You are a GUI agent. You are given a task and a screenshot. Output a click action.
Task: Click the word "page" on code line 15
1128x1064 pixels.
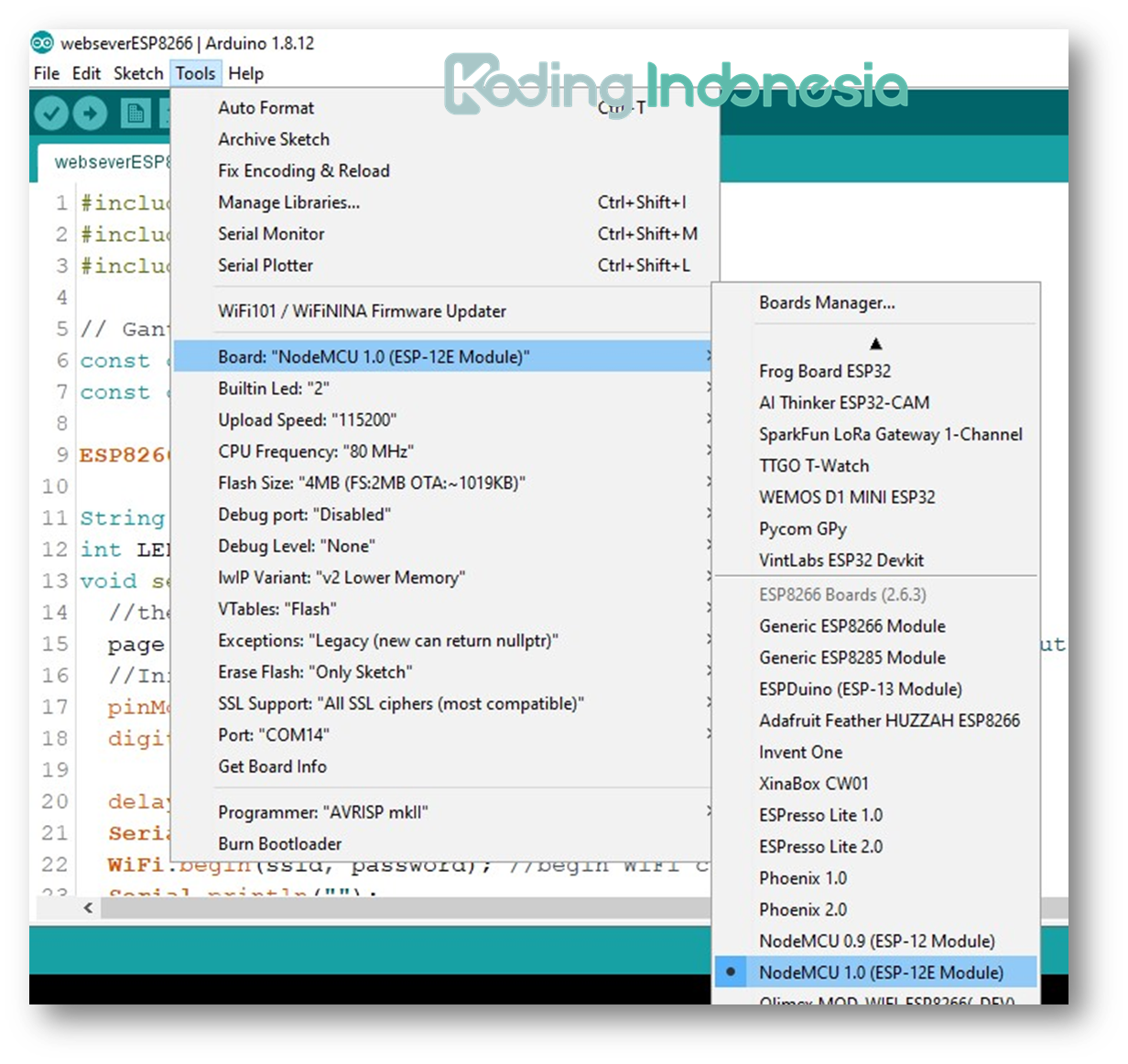[136, 645]
